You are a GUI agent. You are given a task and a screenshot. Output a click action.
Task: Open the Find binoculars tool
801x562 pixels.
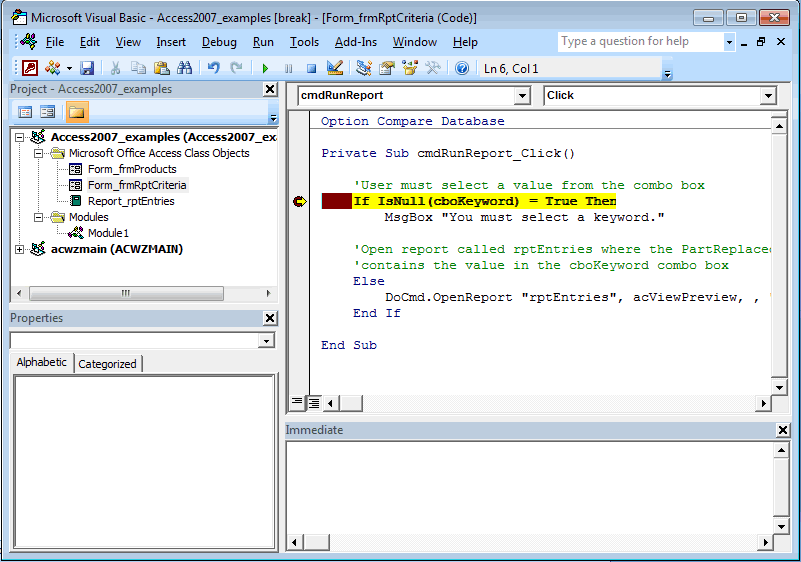point(184,68)
